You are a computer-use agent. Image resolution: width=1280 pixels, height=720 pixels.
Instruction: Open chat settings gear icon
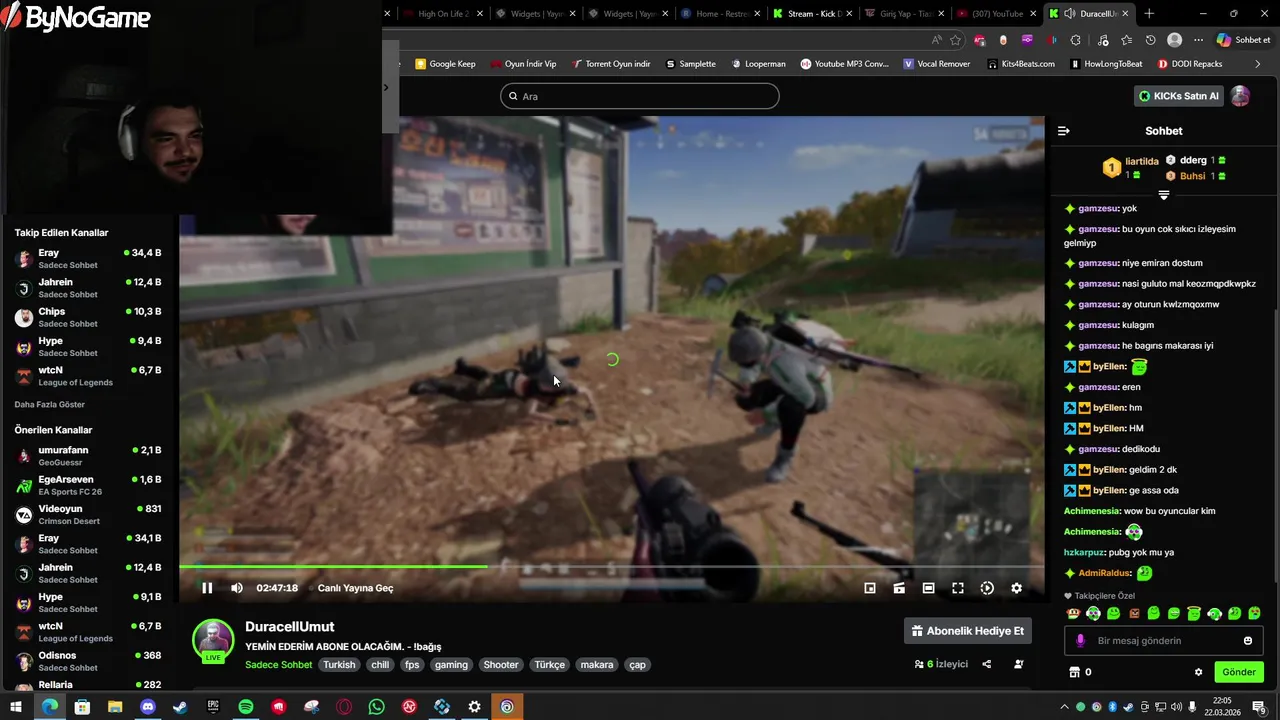[1198, 672]
